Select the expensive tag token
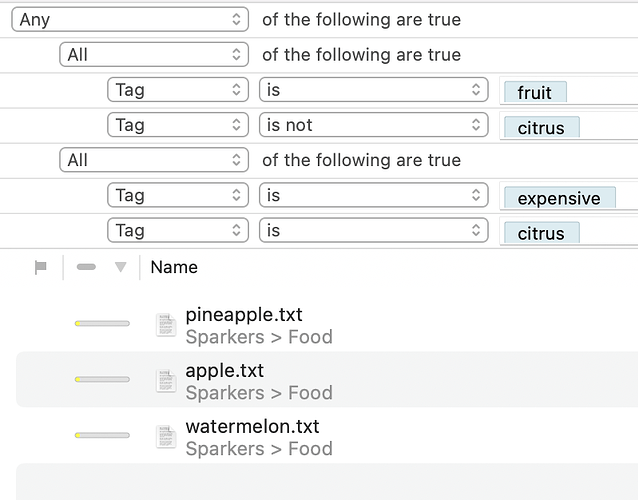The image size is (638, 500). [x=559, y=198]
